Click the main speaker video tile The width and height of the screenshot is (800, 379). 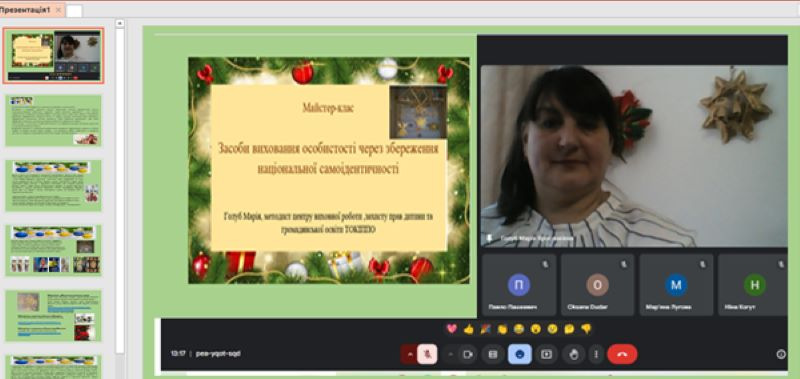tap(634, 156)
